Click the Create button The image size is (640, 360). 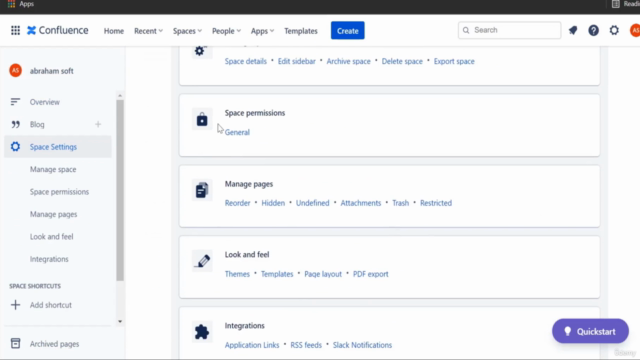(x=347, y=31)
